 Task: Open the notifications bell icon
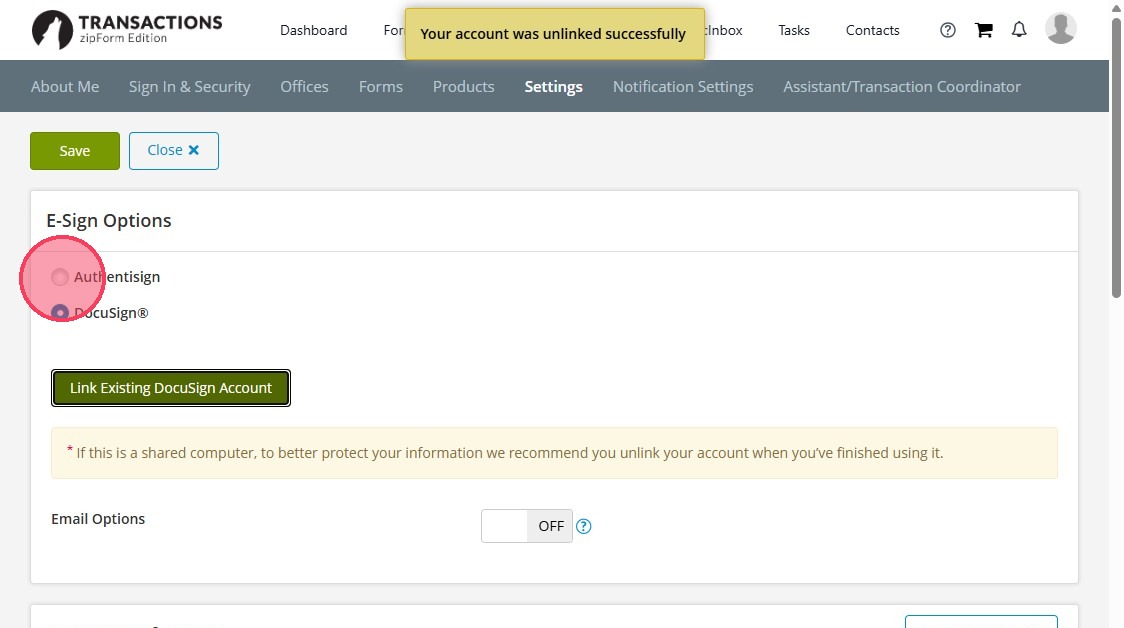[1019, 30]
